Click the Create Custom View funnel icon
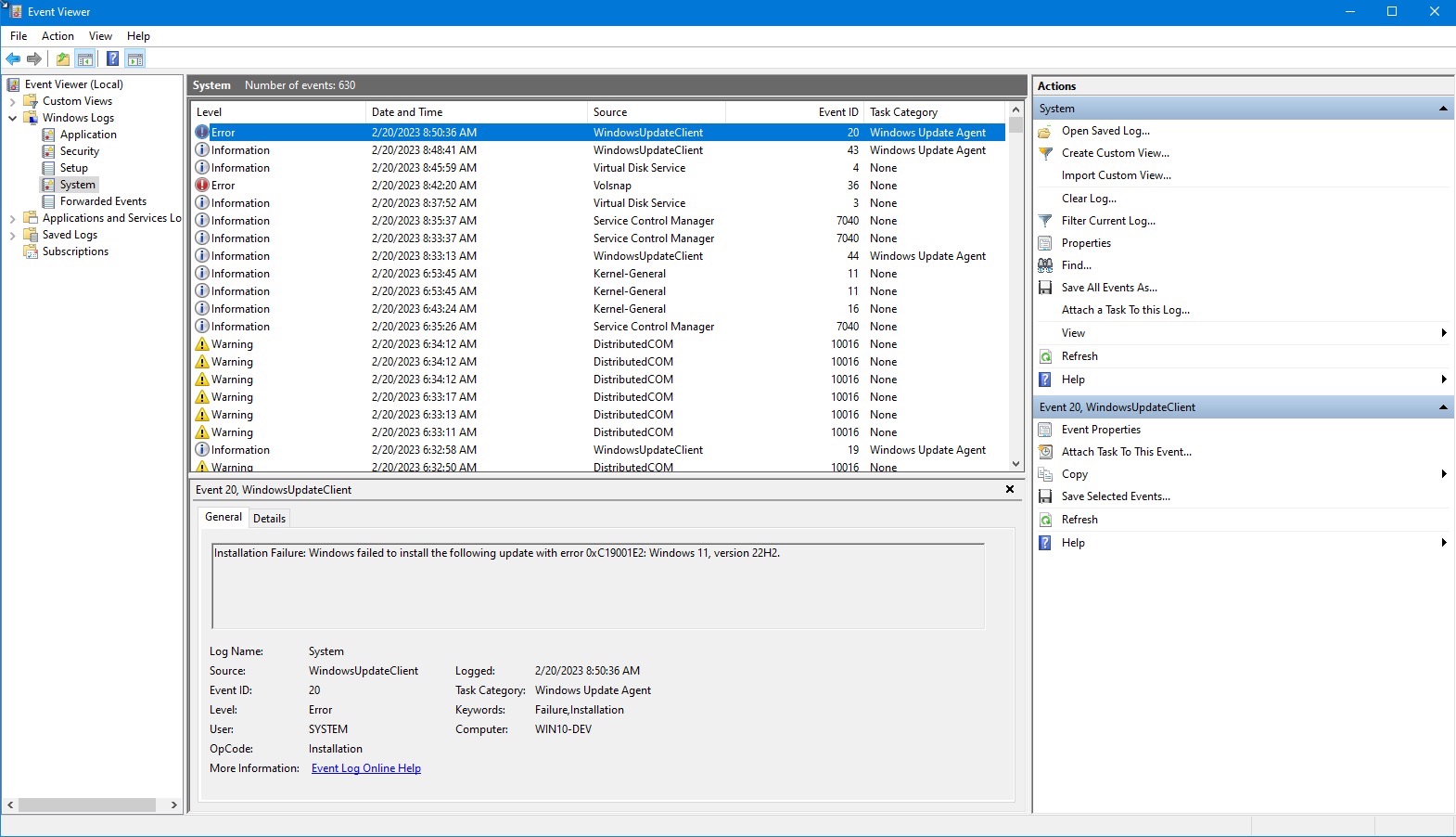This screenshot has width=1456, height=837. (1045, 153)
